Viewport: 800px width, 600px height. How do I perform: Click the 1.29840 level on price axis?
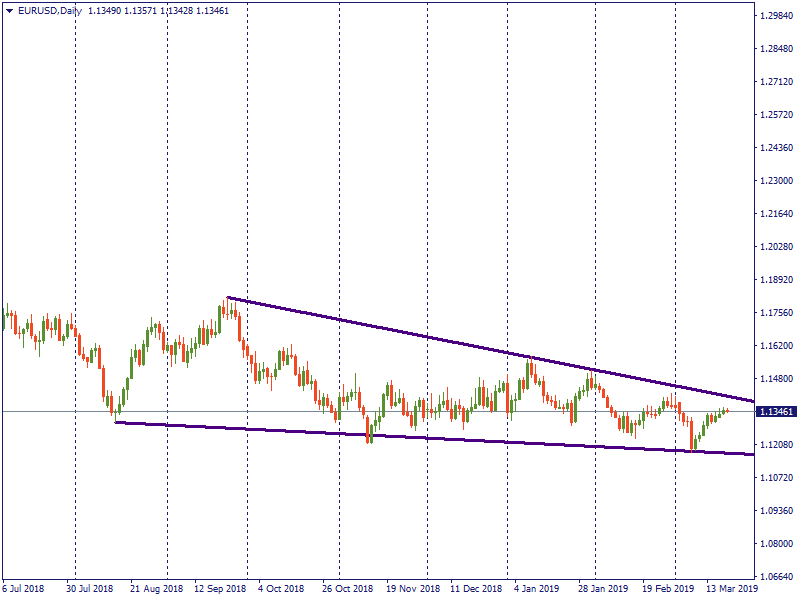776,16
